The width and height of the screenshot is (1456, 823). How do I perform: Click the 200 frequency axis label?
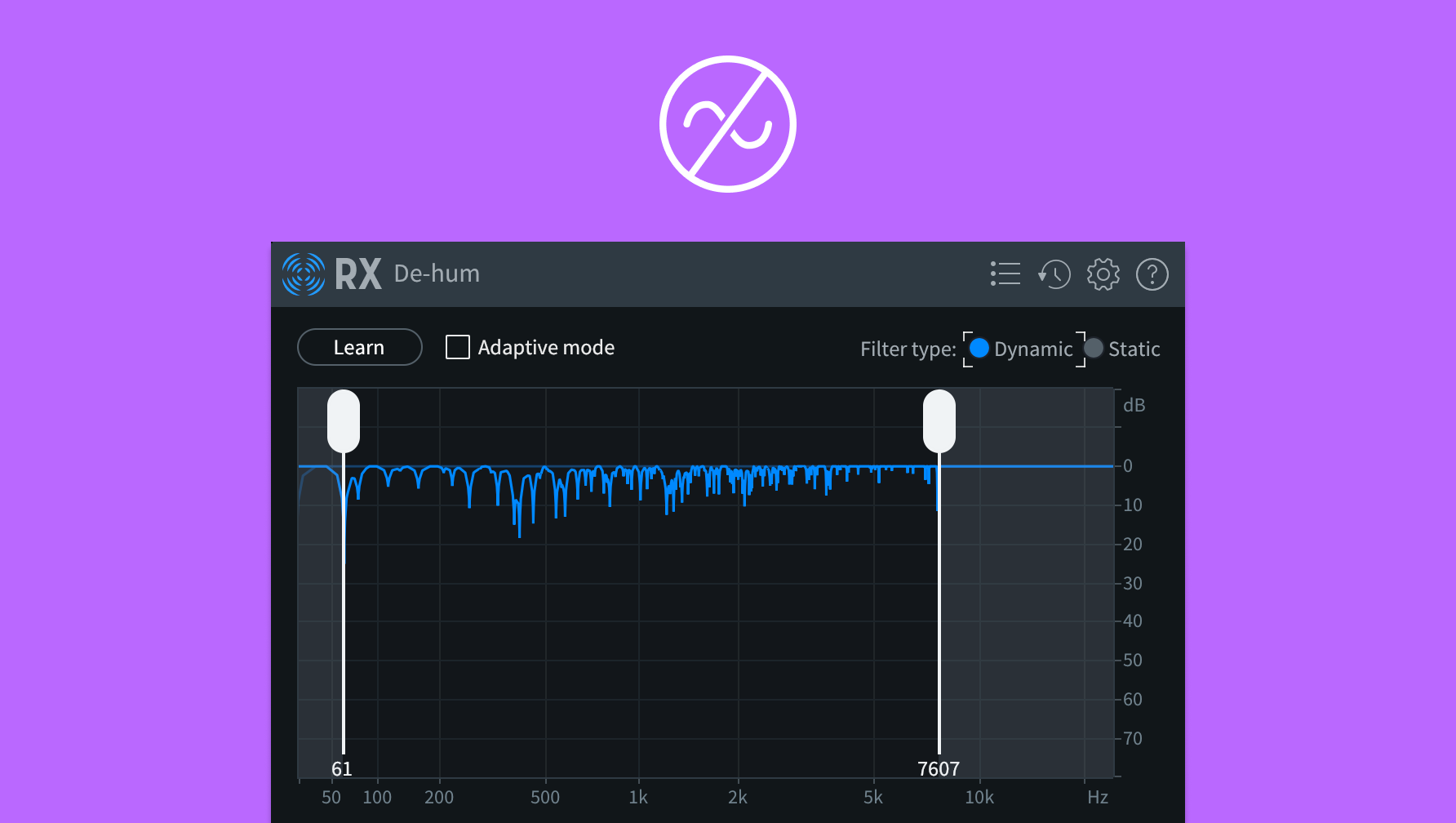(x=439, y=797)
